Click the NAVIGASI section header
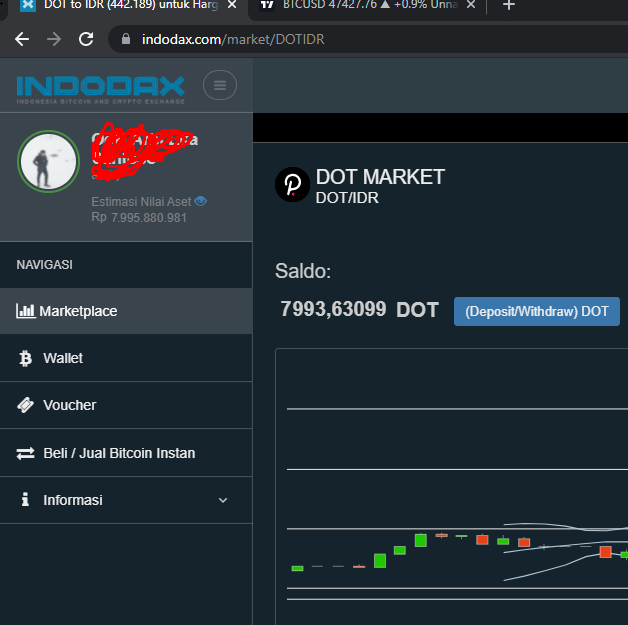Viewport: 628px width, 625px height. click(x=44, y=265)
